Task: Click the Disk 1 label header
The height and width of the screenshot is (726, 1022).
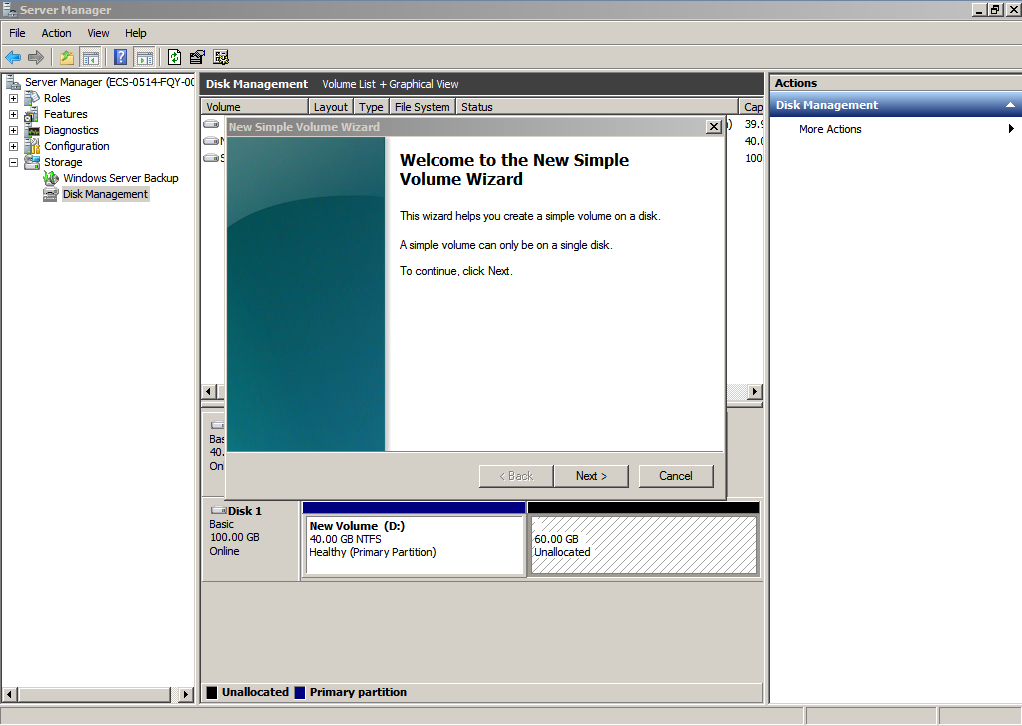Action: pyautogui.click(x=244, y=511)
